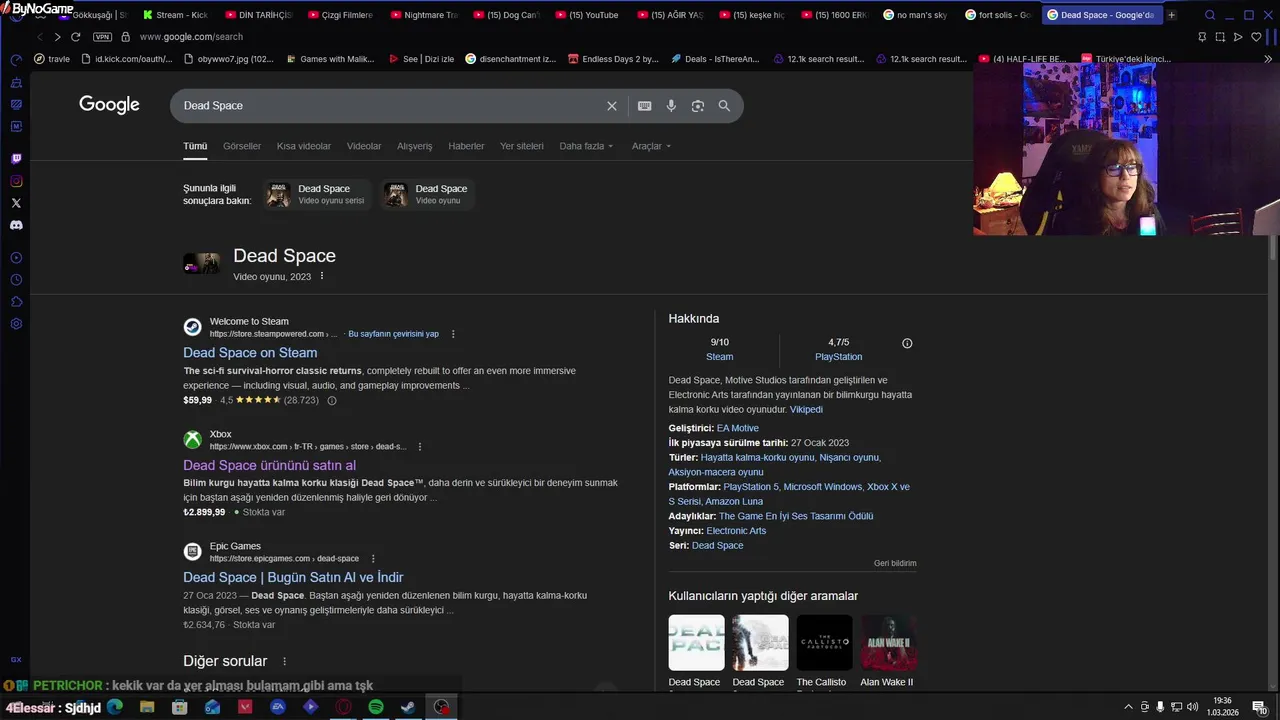Open Dead Space ürününü satın al result
The width and height of the screenshot is (1280, 720).
pyautogui.click(x=269, y=465)
